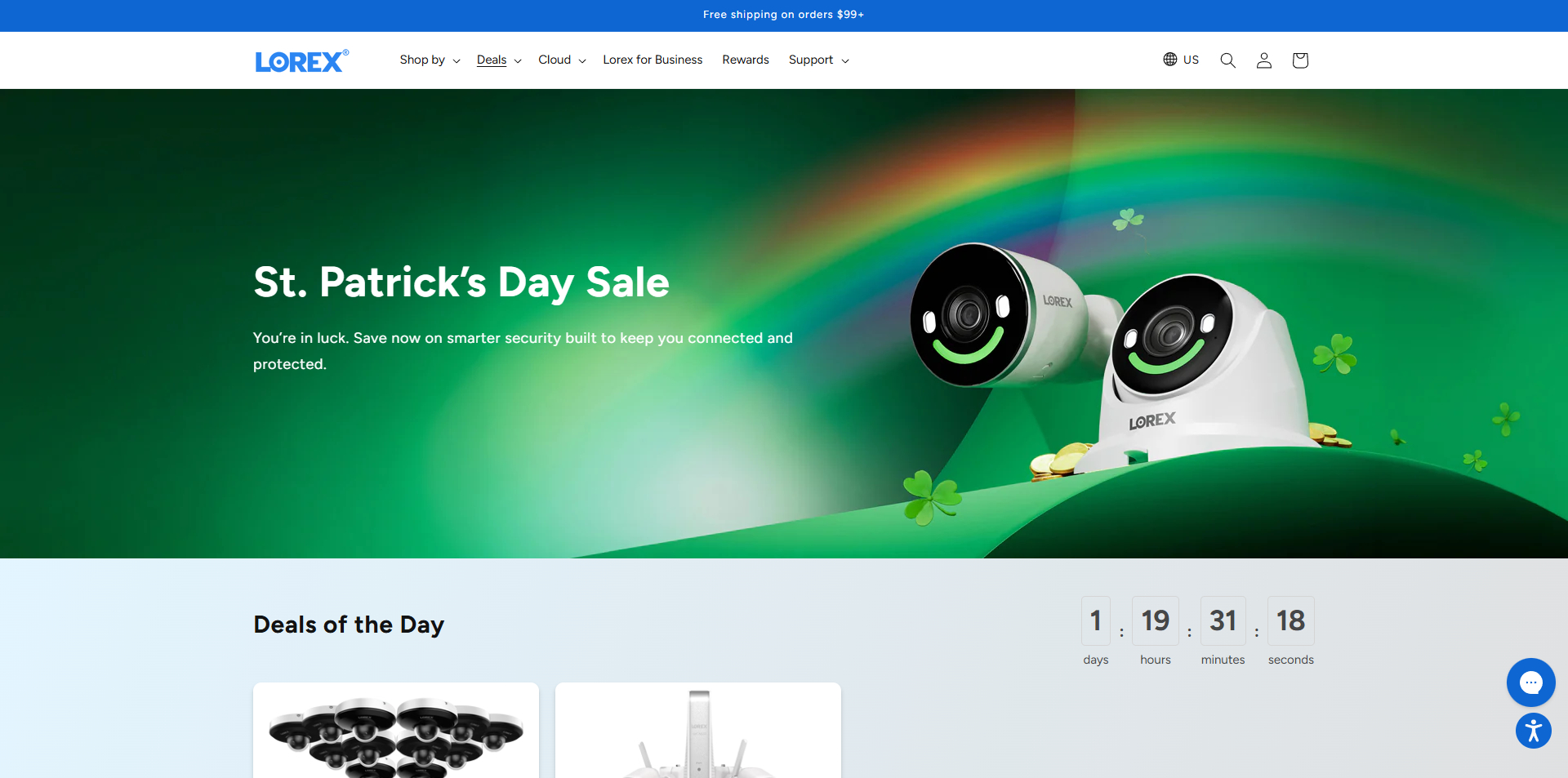Open the accessibility options button

pos(1534,731)
